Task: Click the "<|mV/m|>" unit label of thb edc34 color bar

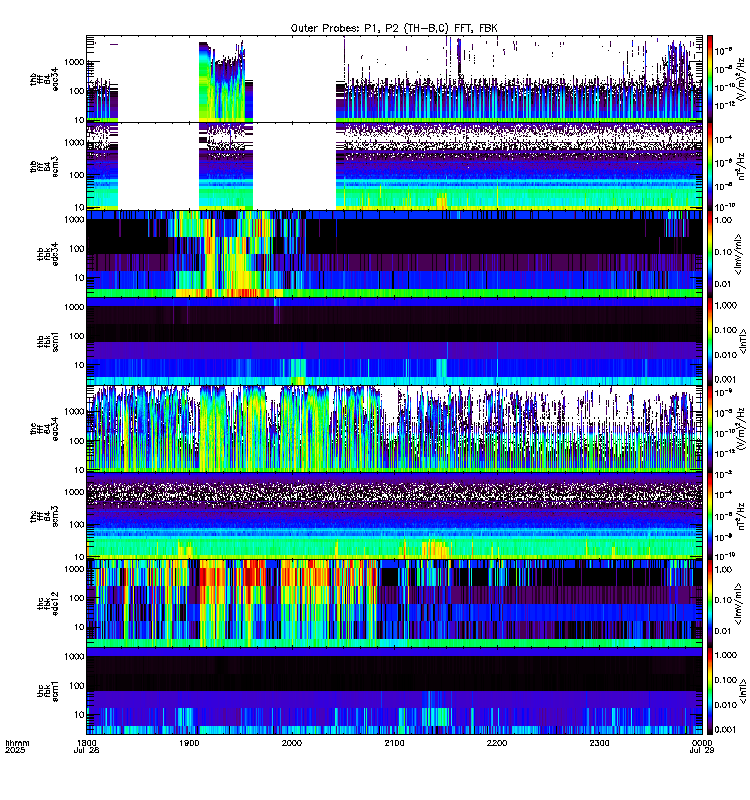Action: coord(738,255)
